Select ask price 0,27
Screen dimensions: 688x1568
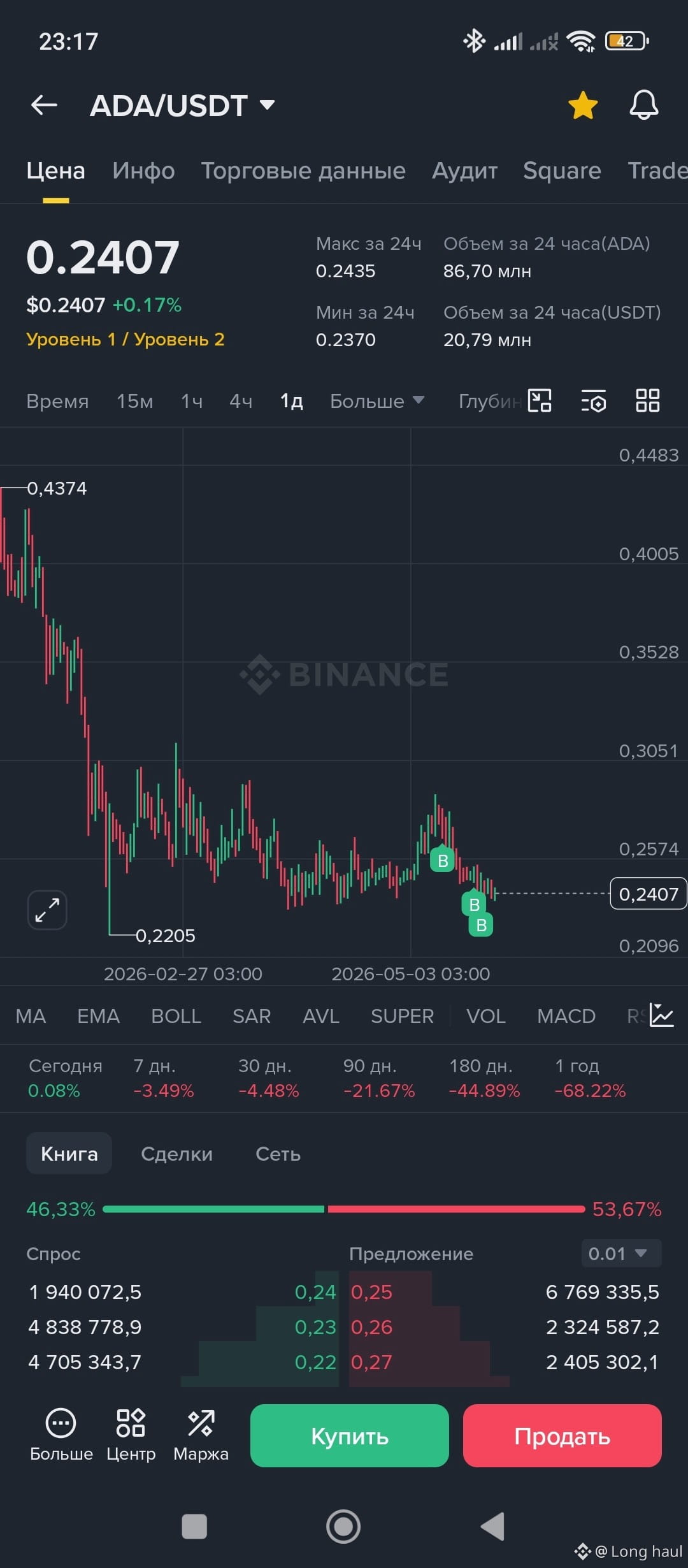click(x=371, y=1362)
